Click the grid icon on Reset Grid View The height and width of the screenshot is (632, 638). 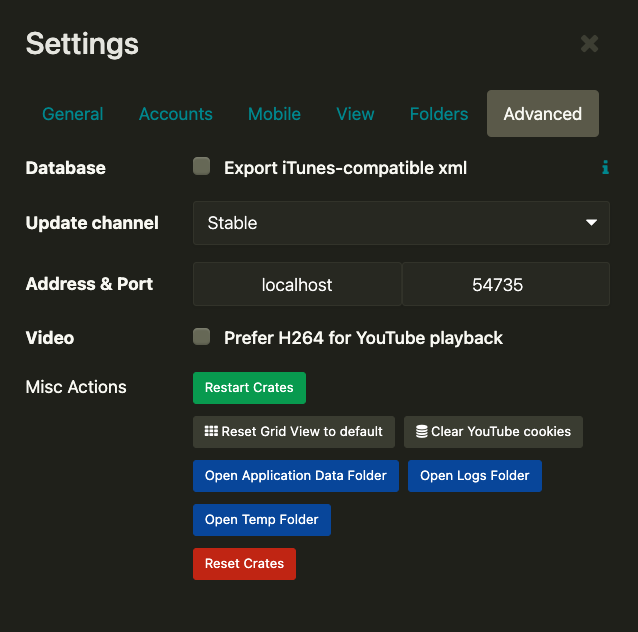coord(211,432)
